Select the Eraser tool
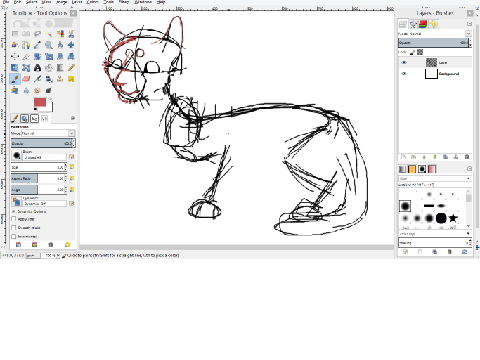The width and height of the screenshot is (480, 360). pyautogui.click(x=26, y=79)
